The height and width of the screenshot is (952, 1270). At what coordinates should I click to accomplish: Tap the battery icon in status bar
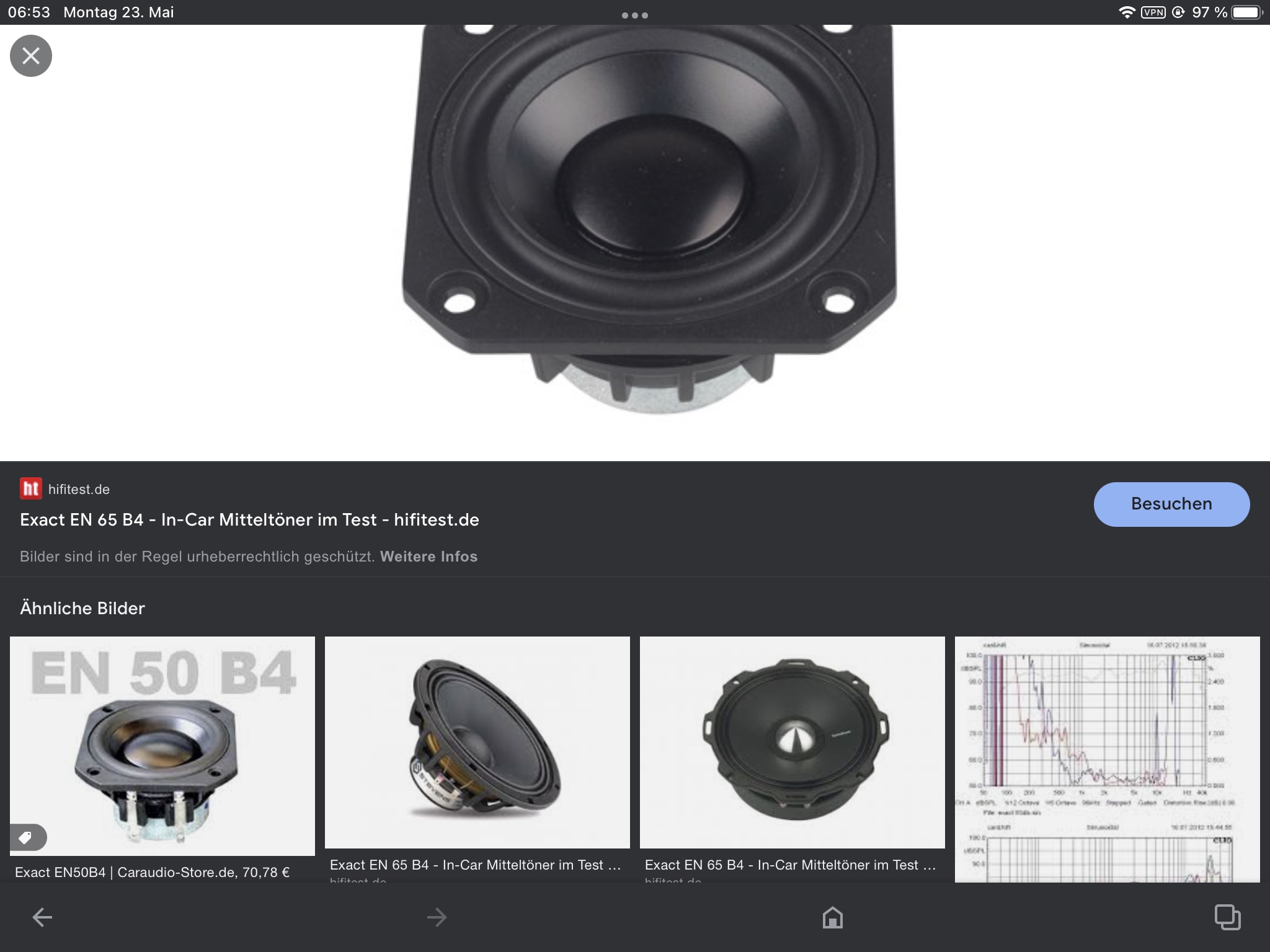(x=1248, y=12)
